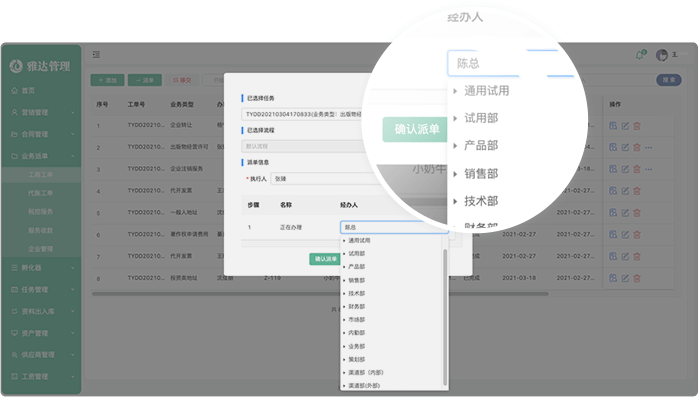Edit icon for table row 7

pyautogui.click(x=625, y=256)
